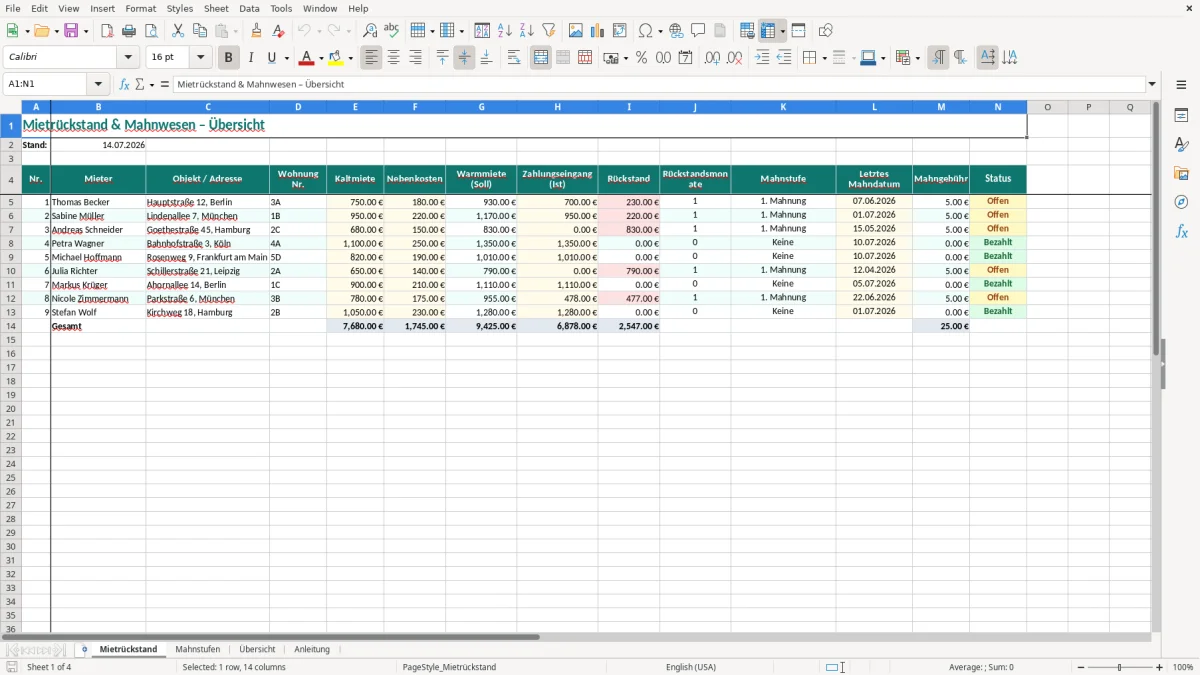Select Clone Formatting paintbrush
1200x675 pixels.
click(256, 31)
